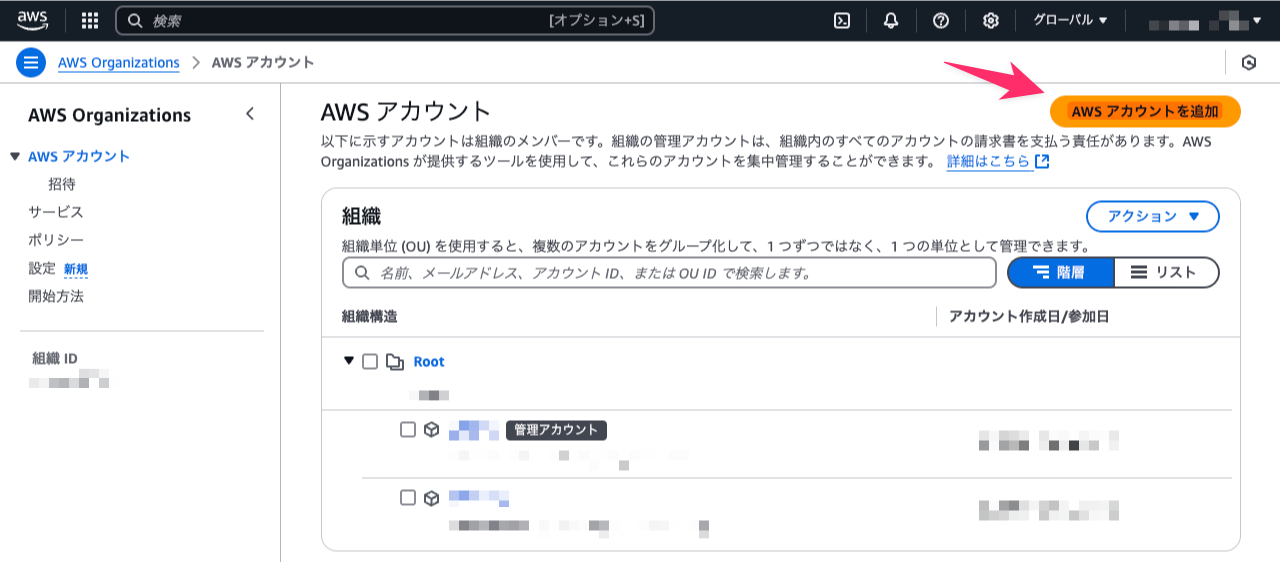Open ポリシー in the sidebar
Screen dimensions: 1280x562
(56, 241)
